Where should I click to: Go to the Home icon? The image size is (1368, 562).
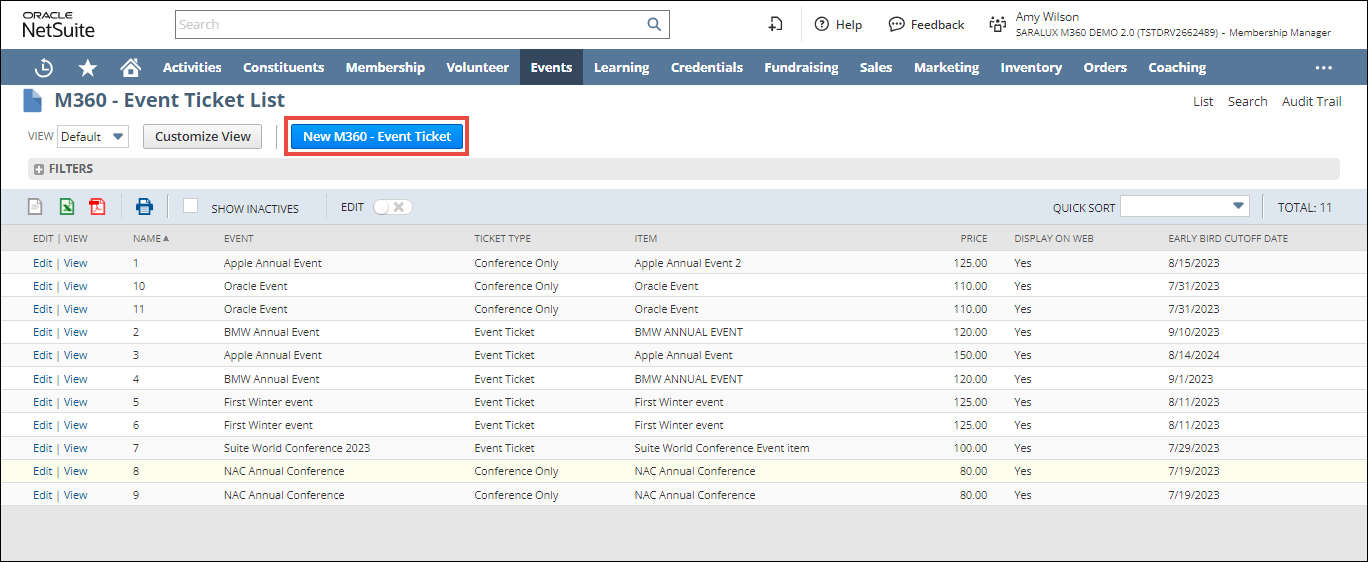click(x=130, y=68)
